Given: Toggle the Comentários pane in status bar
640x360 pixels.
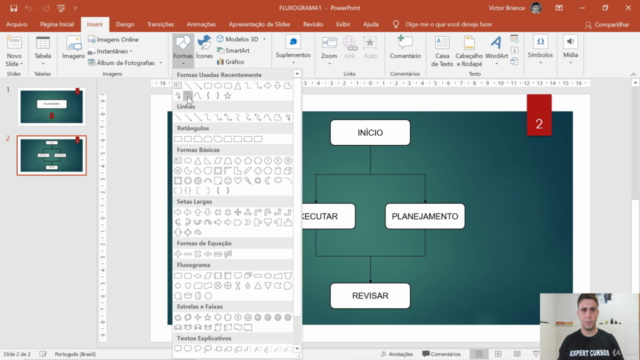Looking at the screenshot, I should pyautogui.click(x=441, y=354).
